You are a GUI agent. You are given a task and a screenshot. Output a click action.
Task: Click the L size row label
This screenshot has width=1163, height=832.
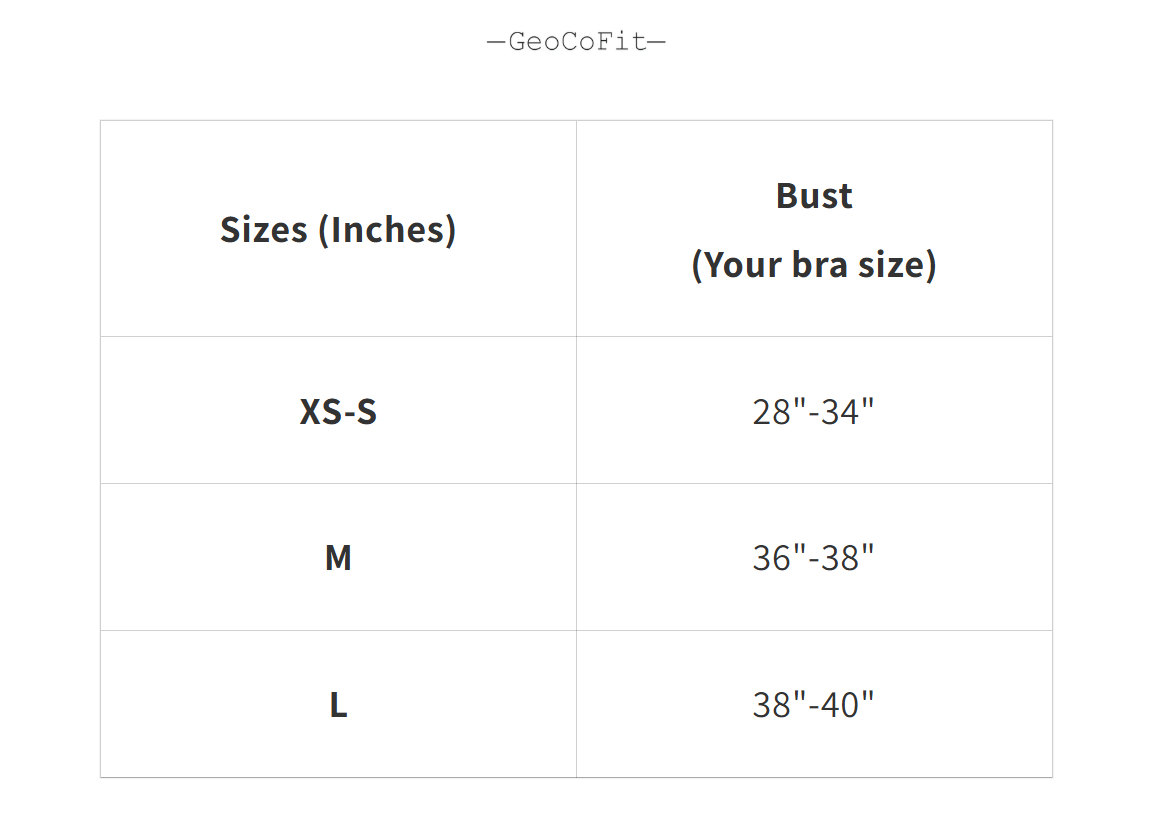click(x=338, y=705)
